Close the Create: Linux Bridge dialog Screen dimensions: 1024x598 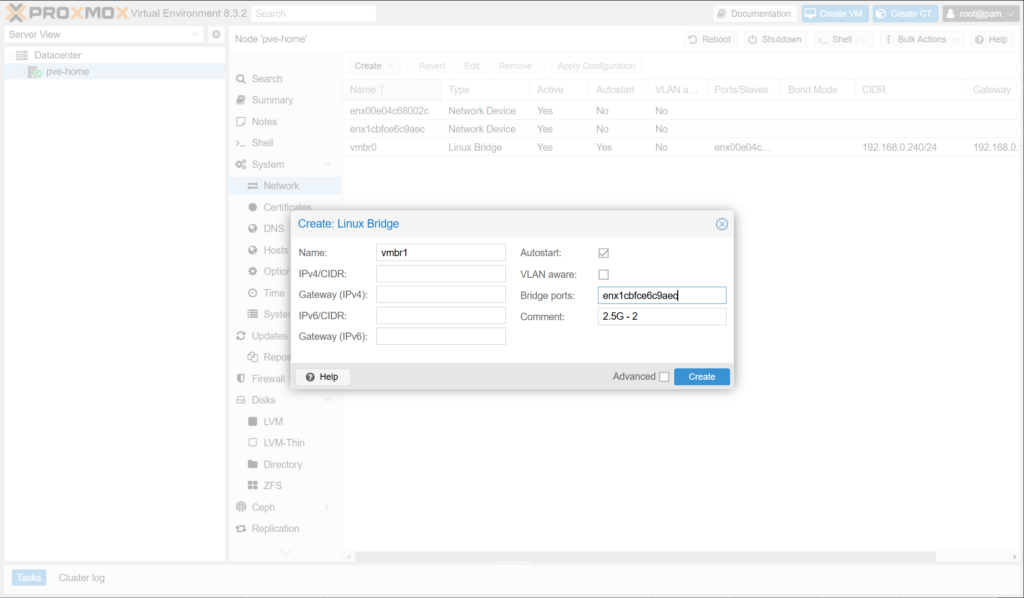pyautogui.click(x=721, y=224)
